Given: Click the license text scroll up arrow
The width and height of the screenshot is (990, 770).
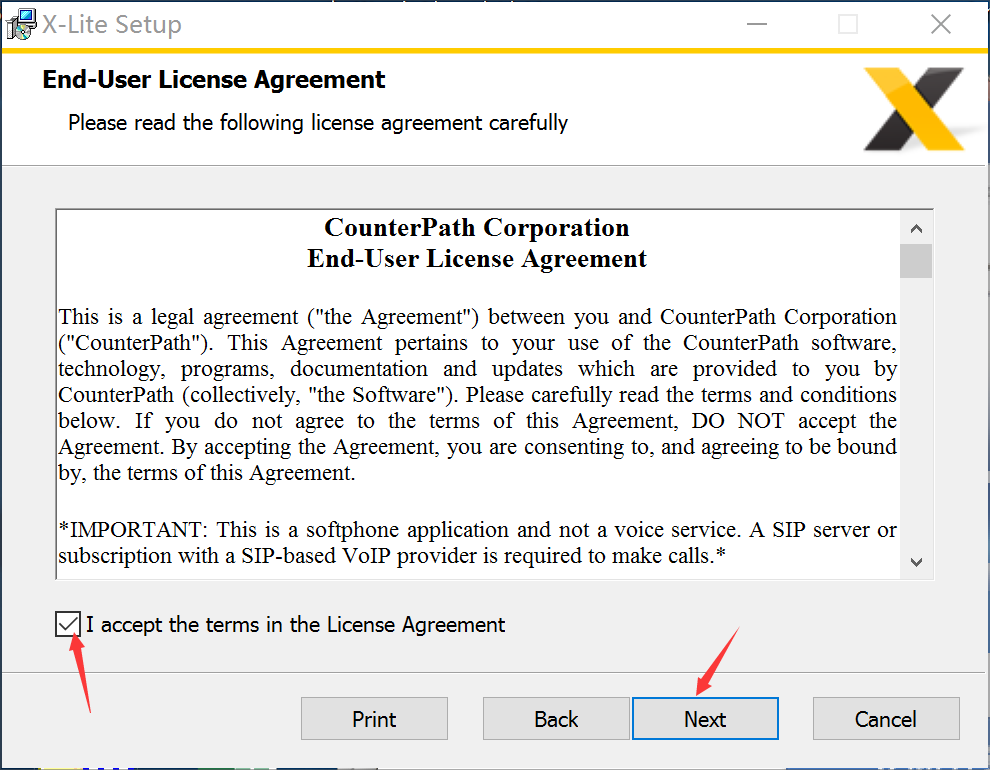Looking at the screenshot, I should (916, 228).
